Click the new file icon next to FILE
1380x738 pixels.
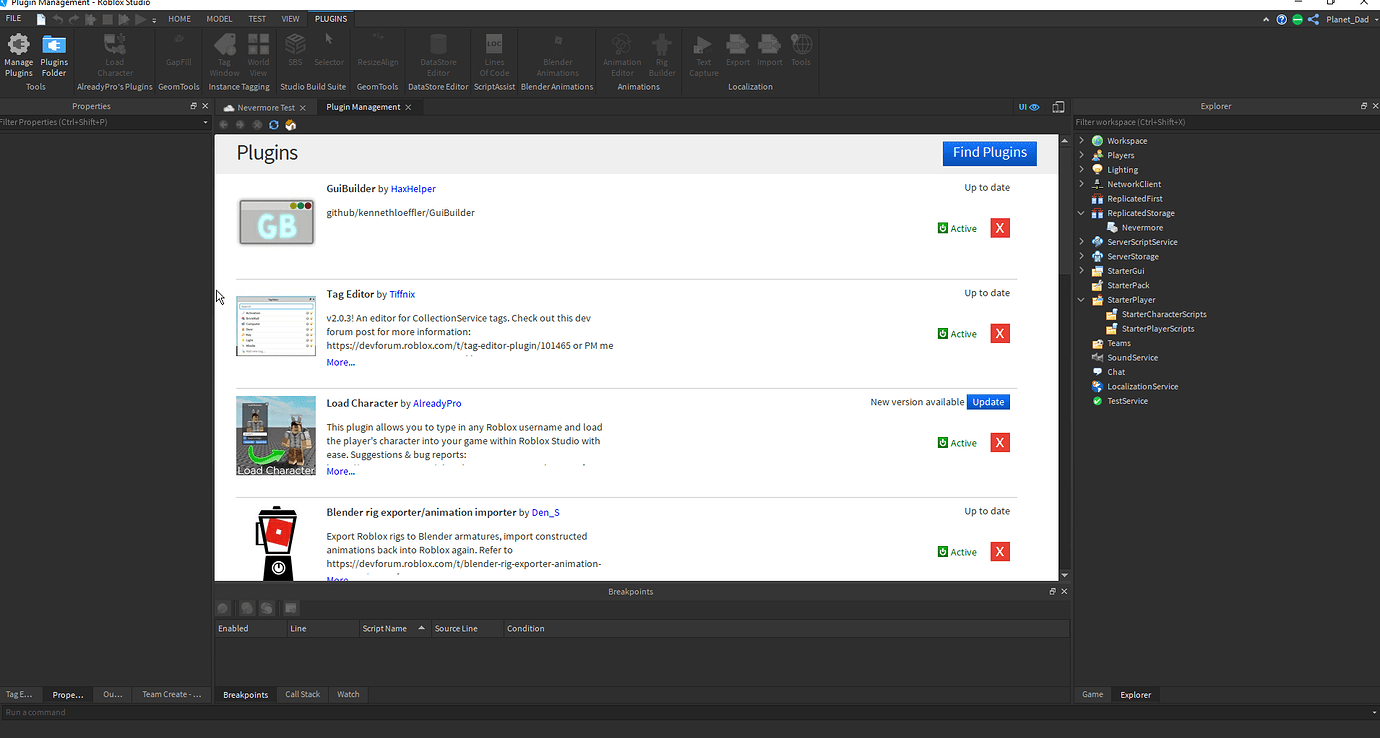click(x=41, y=19)
